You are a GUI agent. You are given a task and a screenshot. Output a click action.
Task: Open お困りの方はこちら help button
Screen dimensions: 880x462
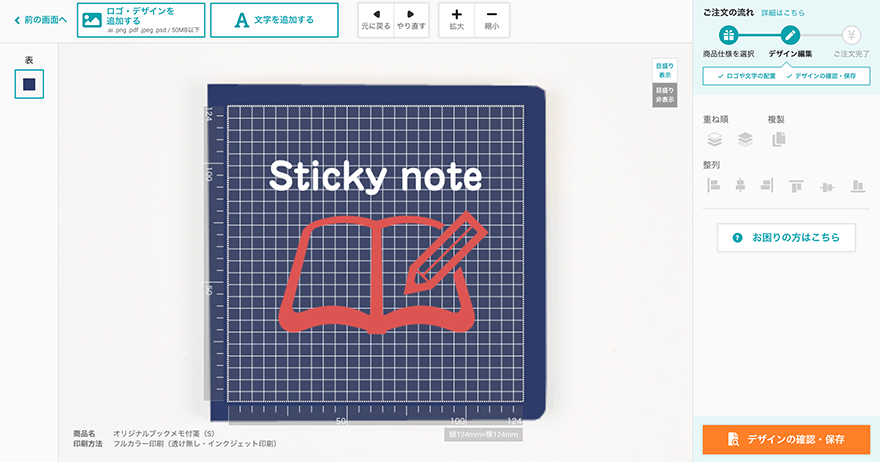[786, 237]
